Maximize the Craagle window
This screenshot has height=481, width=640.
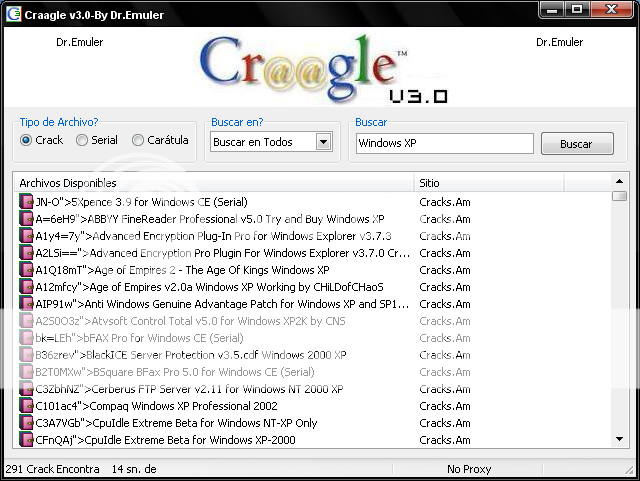point(577,9)
